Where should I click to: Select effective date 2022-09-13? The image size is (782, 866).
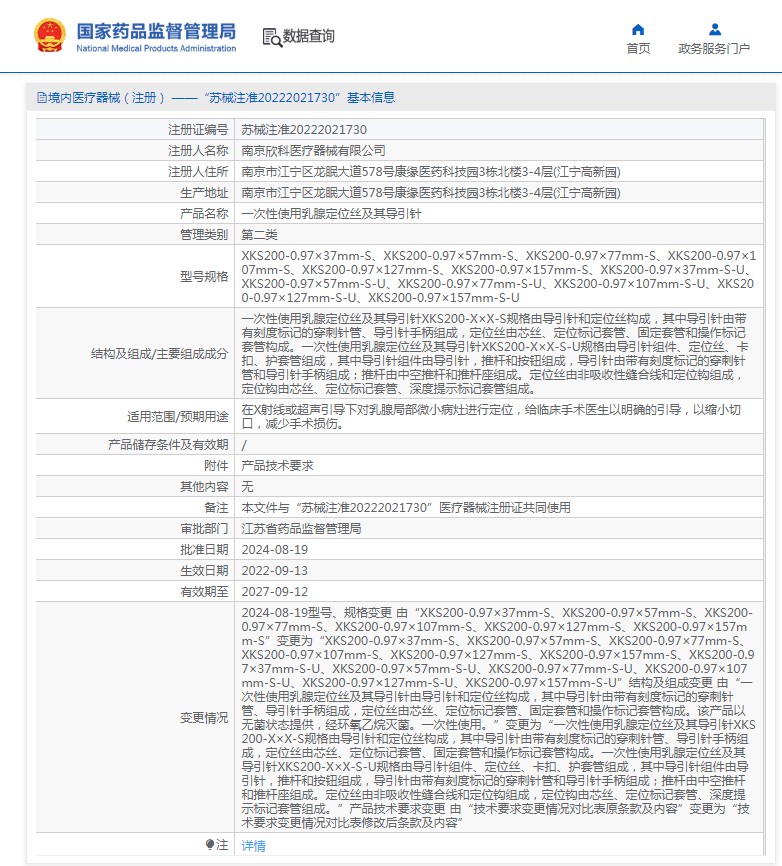pos(274,571)
